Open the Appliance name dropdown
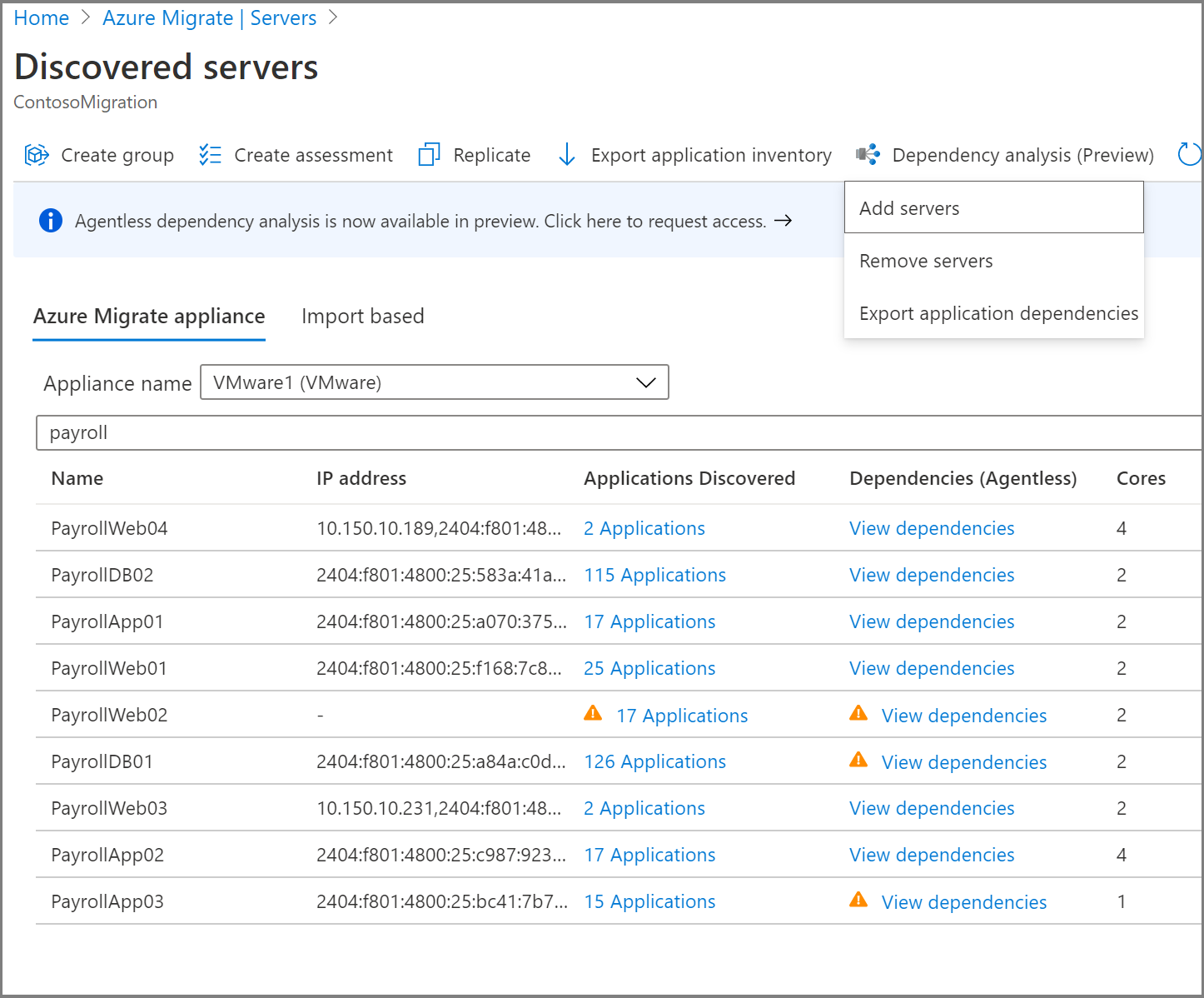The width and height of the screenshot is (1204, 998). [434, 382]
